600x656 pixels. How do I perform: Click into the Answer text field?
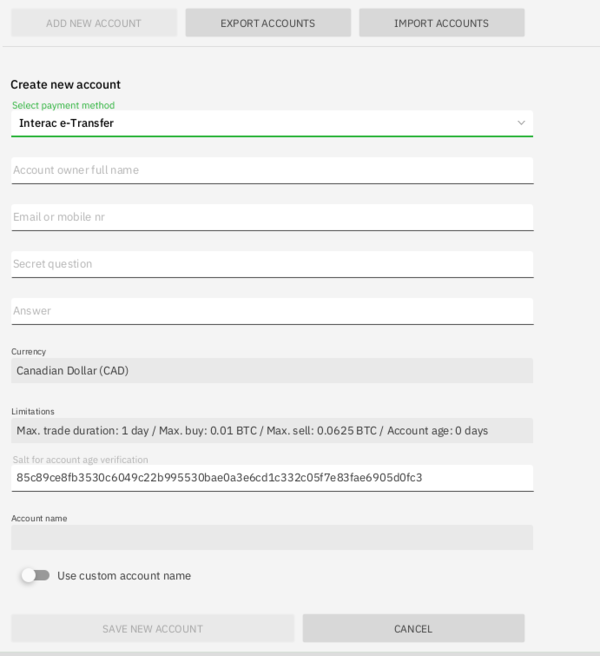(272, 311)
